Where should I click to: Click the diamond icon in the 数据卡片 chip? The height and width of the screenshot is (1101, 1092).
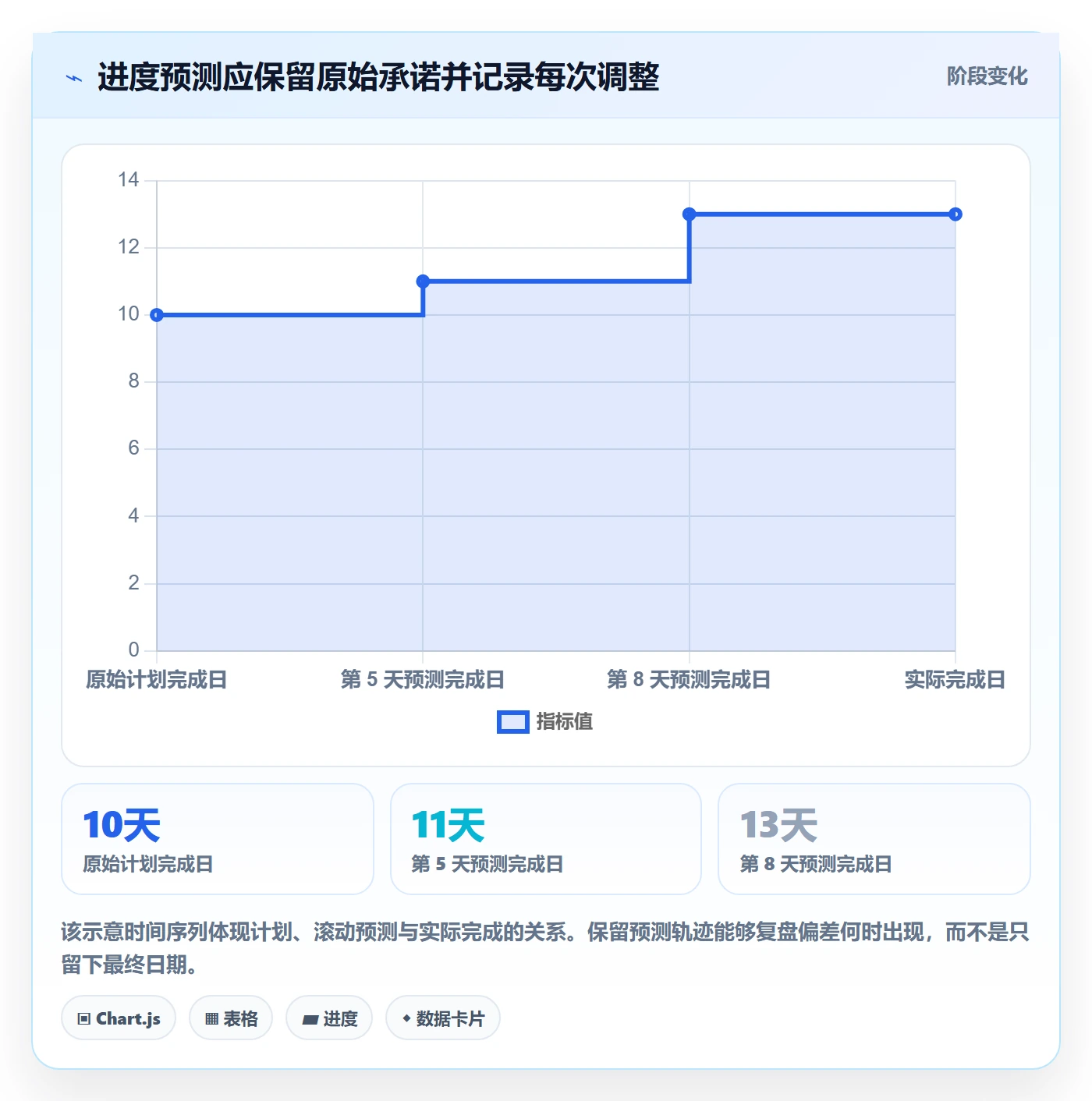click(406, 1018)
